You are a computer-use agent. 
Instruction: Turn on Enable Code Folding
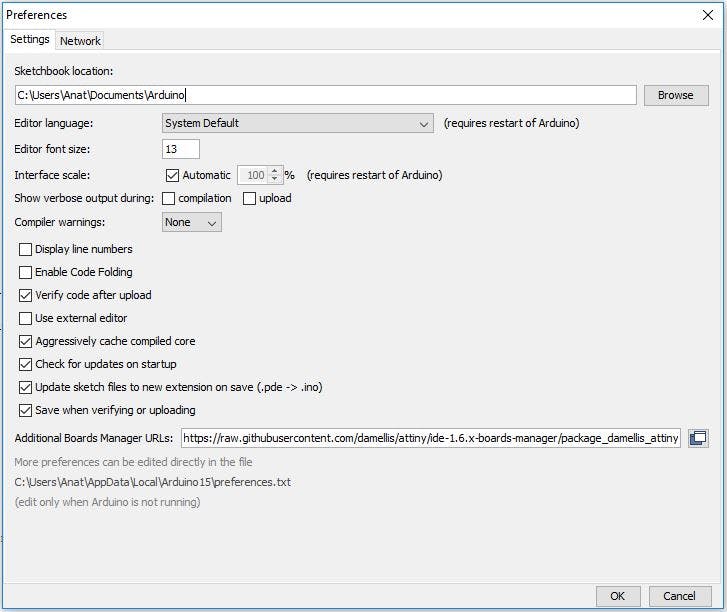[26, 272]
